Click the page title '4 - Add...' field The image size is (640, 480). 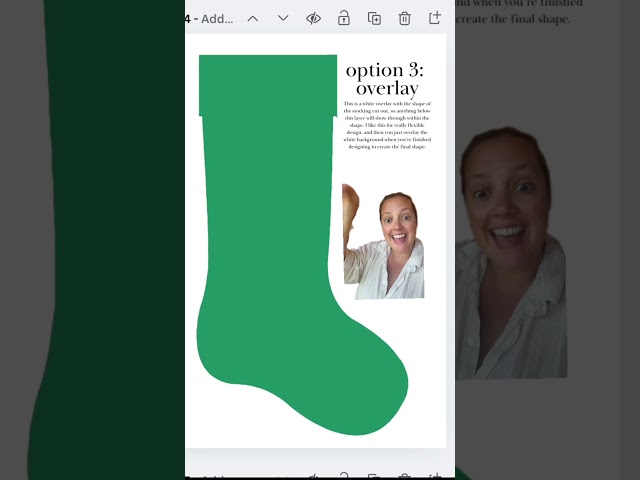click(x=209, y=19)
